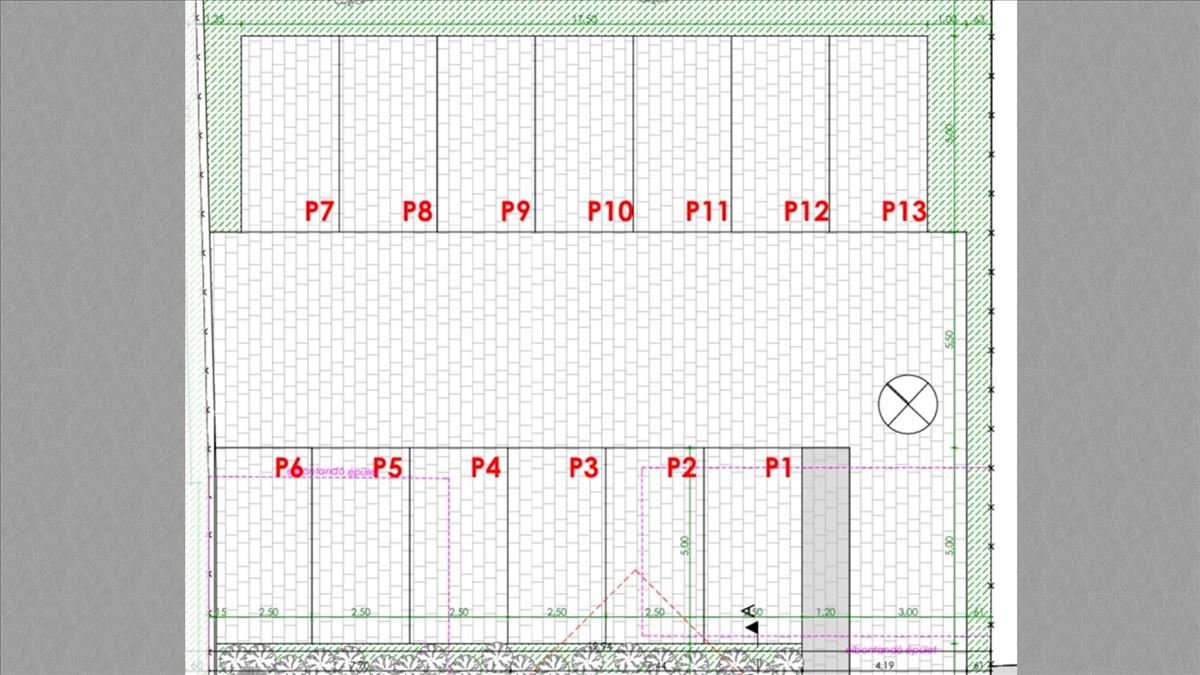1200x675 pixels.
Task: Select parking space label P7
Action: 319,211
